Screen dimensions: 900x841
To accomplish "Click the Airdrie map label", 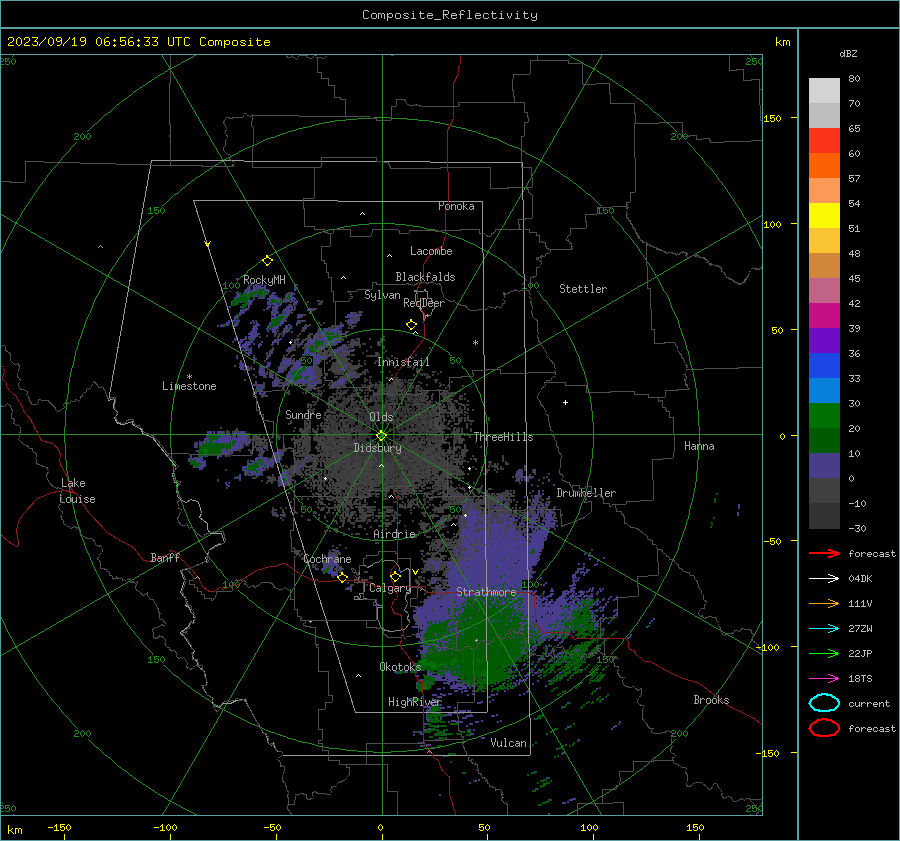I will pos(394,534).
